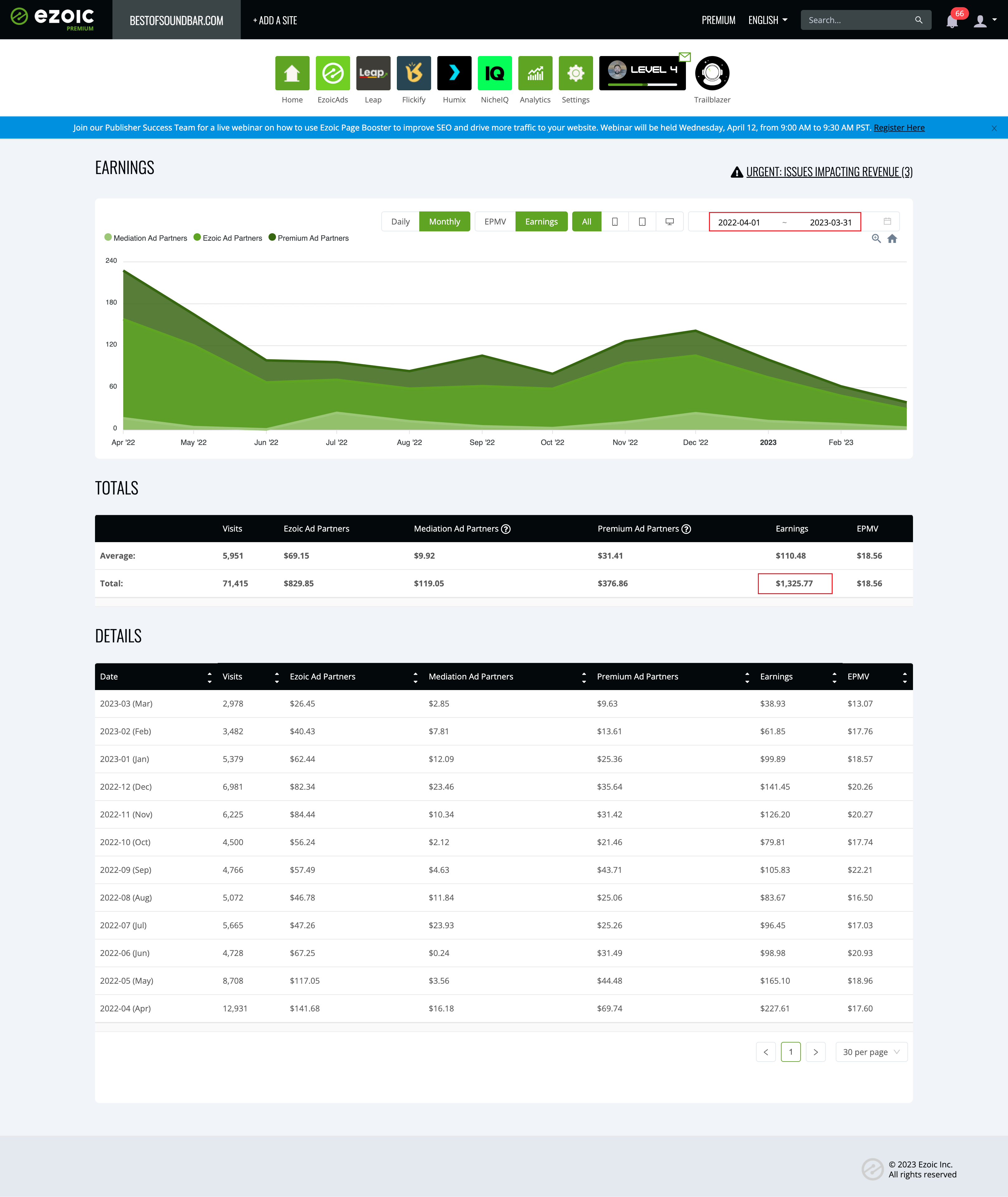Screen dimensions: 1008x1197
Task: Click the urgent warning triangle icon
Action: point(737,172)
